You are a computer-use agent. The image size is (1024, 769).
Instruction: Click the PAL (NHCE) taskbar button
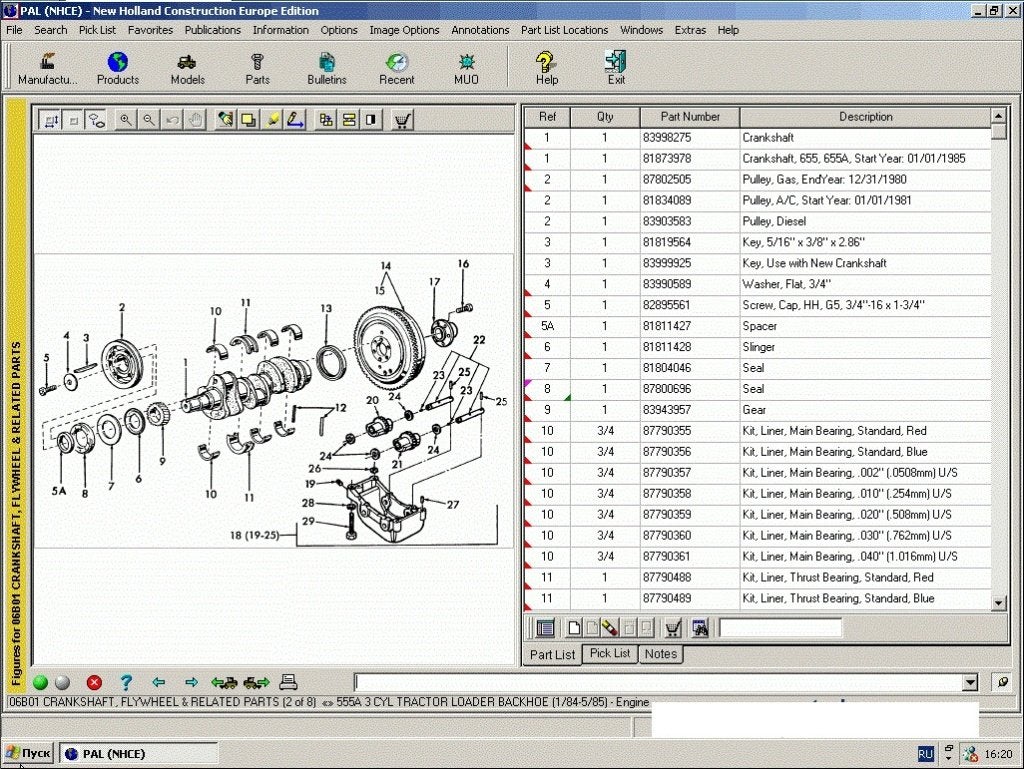tap(138, 753)
